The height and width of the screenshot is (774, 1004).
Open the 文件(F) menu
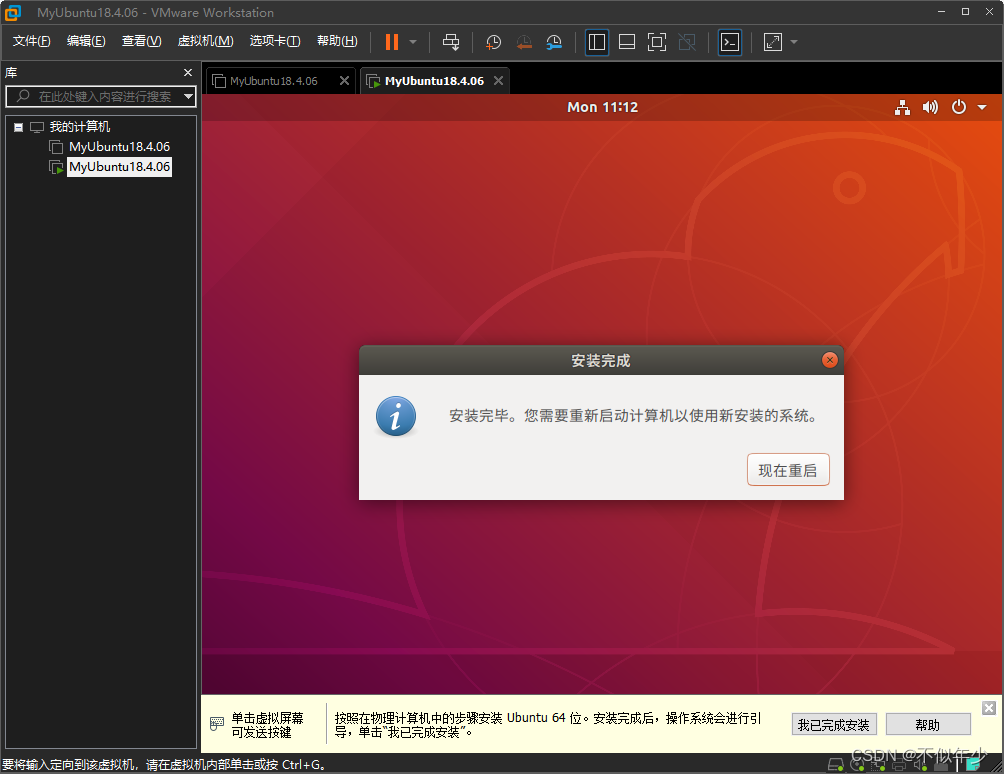31,41
